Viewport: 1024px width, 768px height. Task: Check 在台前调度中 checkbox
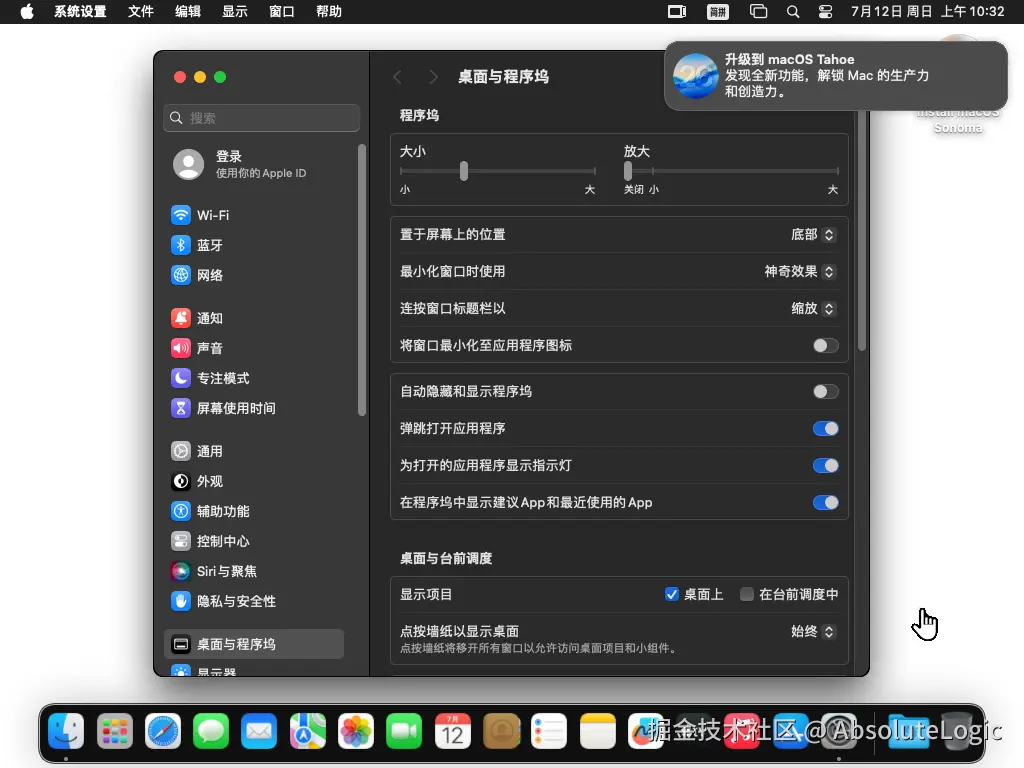746,594
